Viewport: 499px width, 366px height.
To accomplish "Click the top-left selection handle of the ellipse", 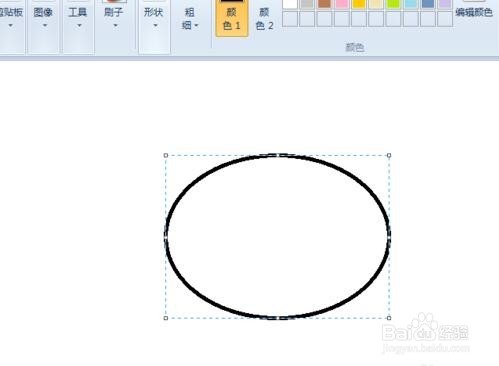I will (x=166, y=155).
